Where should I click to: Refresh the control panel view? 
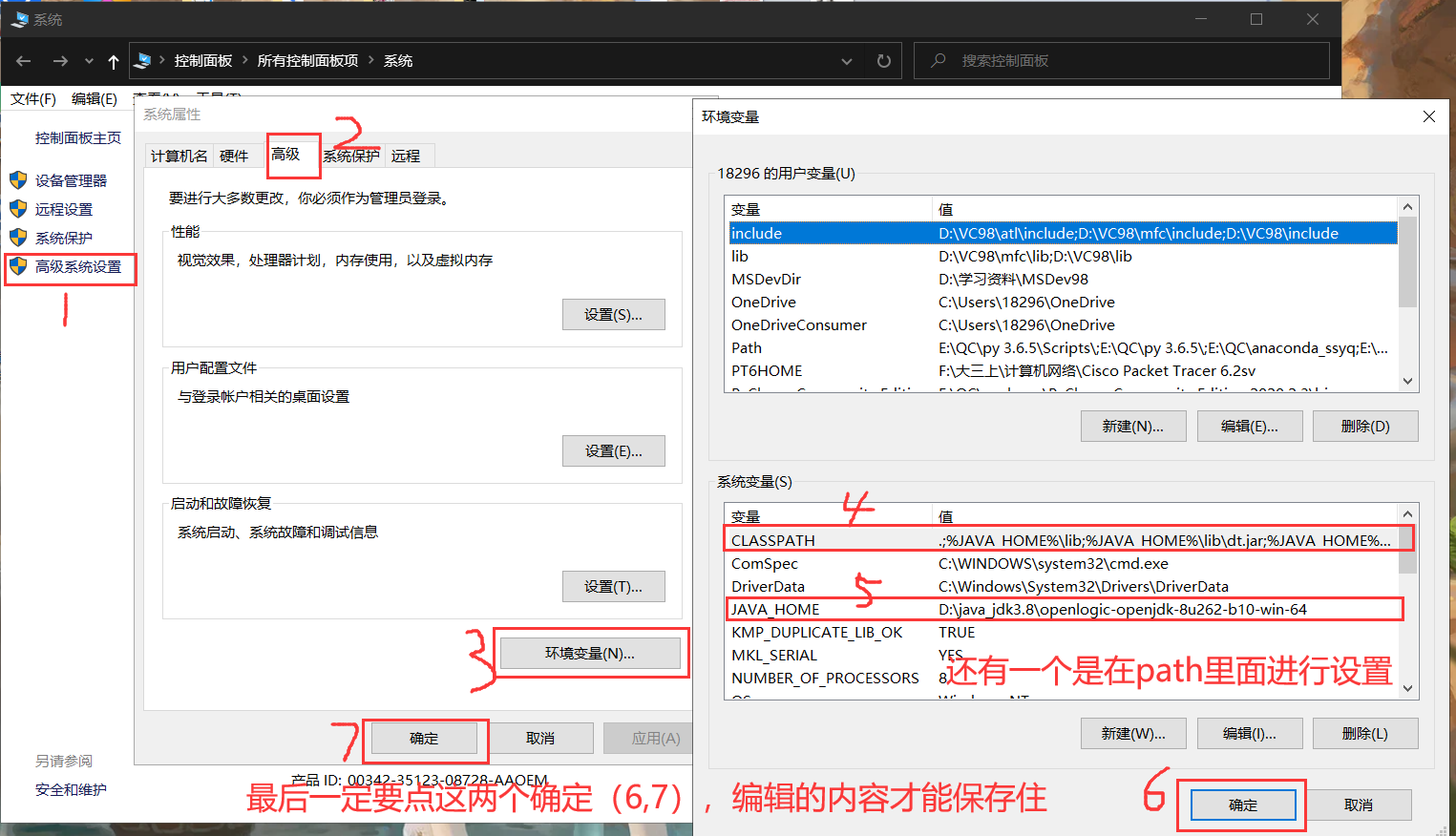pyautogui.click(x=884, y=60)
